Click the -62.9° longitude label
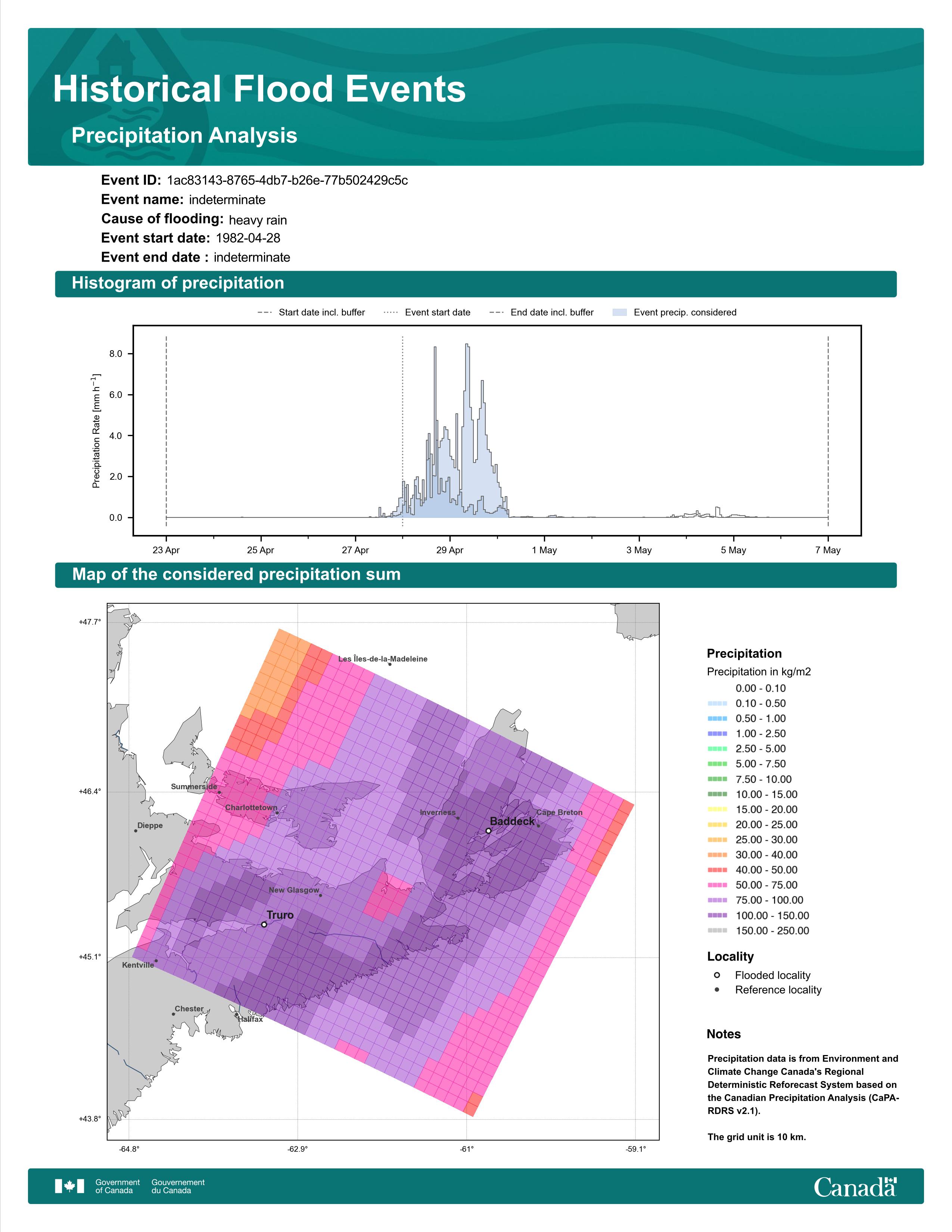952x1232 pixels. pos(298,1149)
